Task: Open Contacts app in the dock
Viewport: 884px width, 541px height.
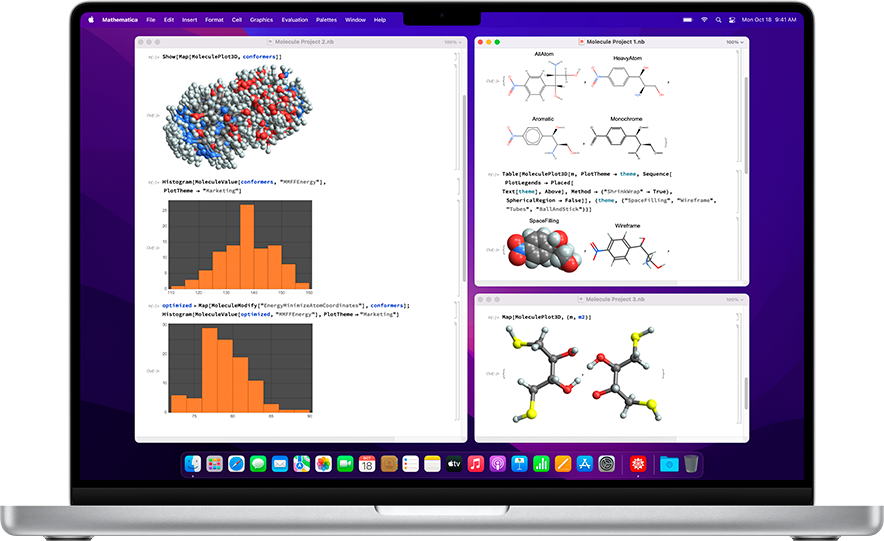Action: (389, 464)
